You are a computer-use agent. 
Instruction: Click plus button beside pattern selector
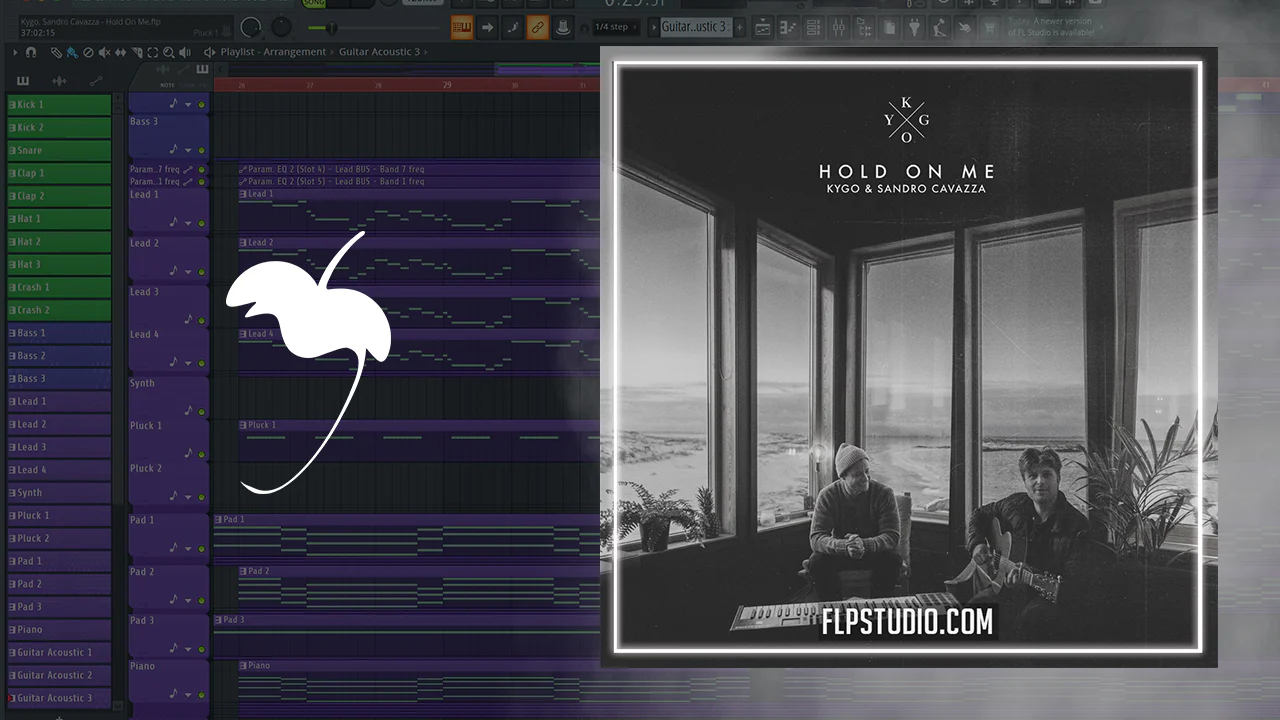click(739, 27)
